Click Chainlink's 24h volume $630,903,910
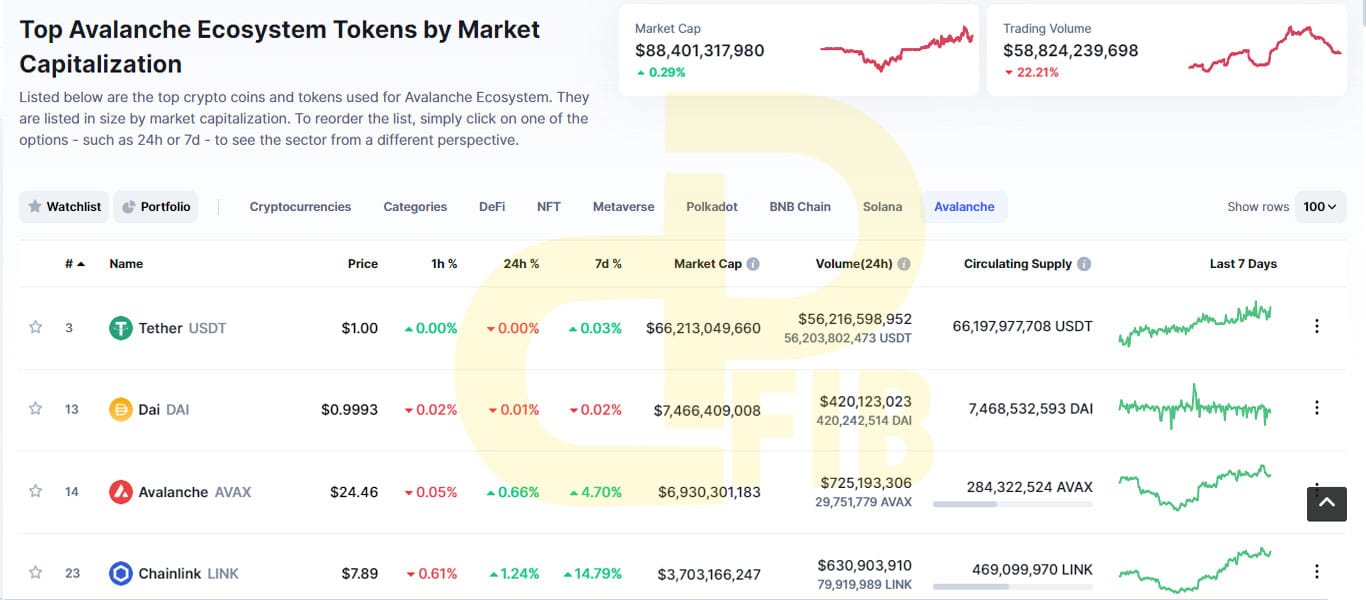This screenshot has width=1366, height=600. point(865,565)
